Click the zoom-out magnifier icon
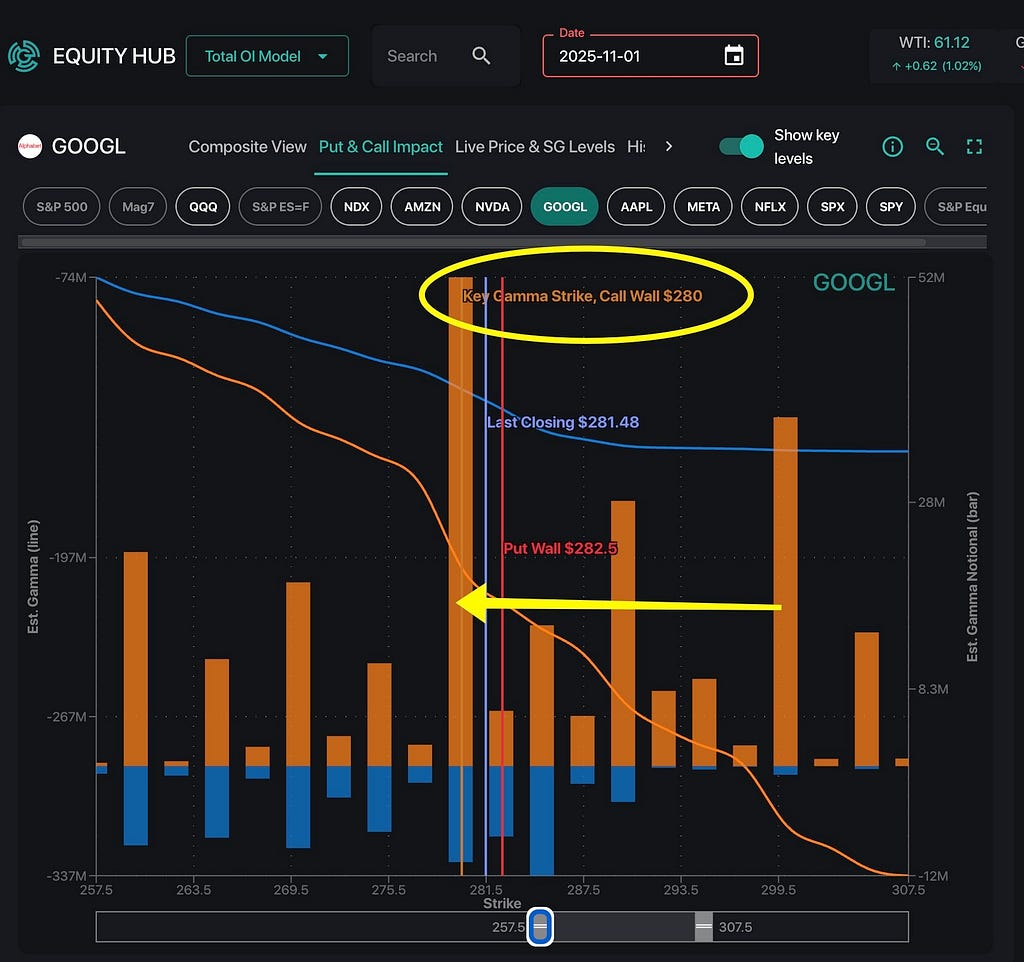 (x=935, y=146)
